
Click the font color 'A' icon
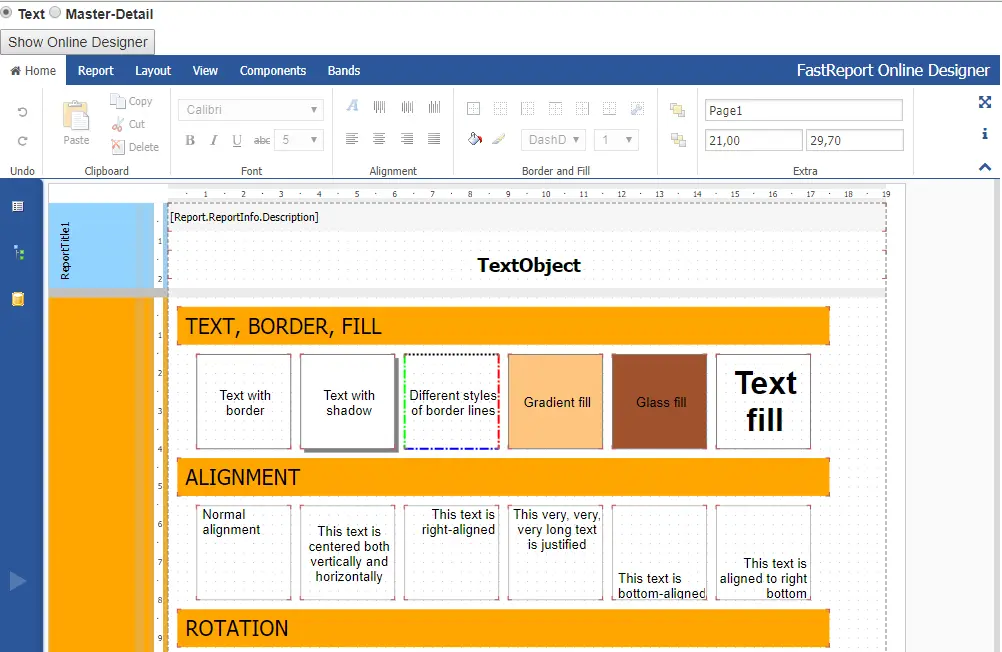pyautogui.click(x=352, y=106)
